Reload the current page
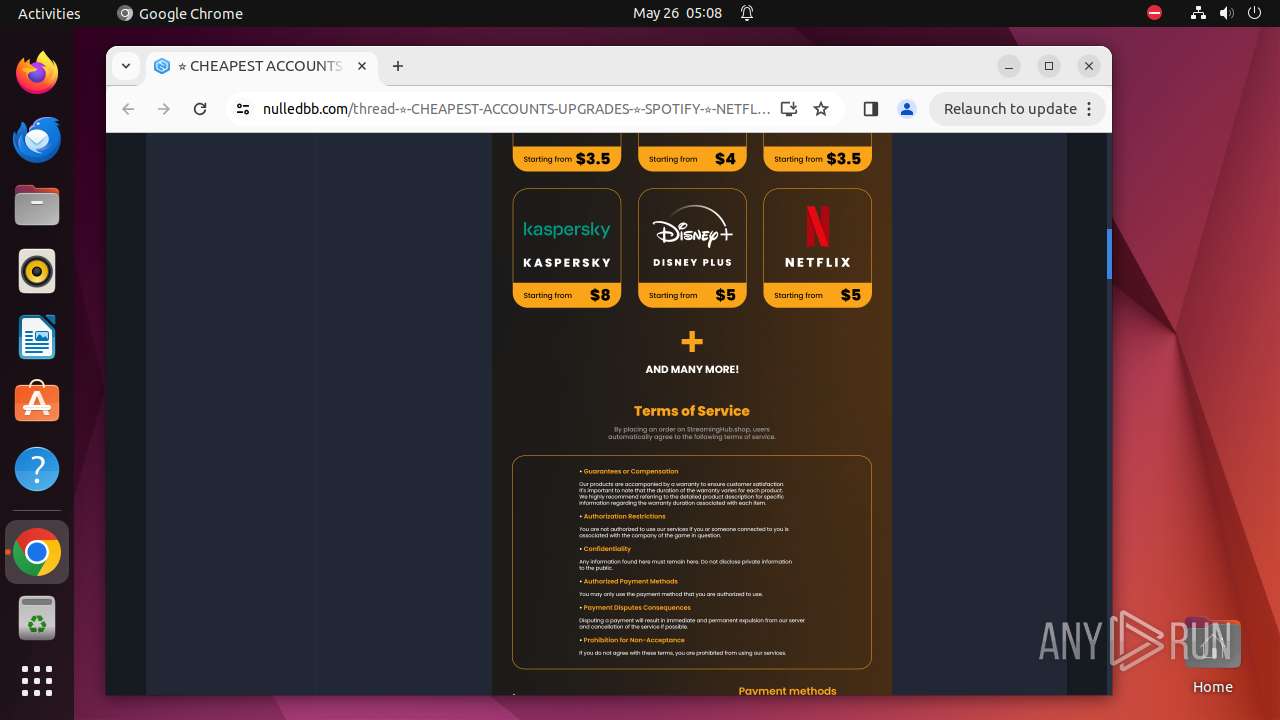Viewport: 1280px width, 720px height. click(200, 109)
